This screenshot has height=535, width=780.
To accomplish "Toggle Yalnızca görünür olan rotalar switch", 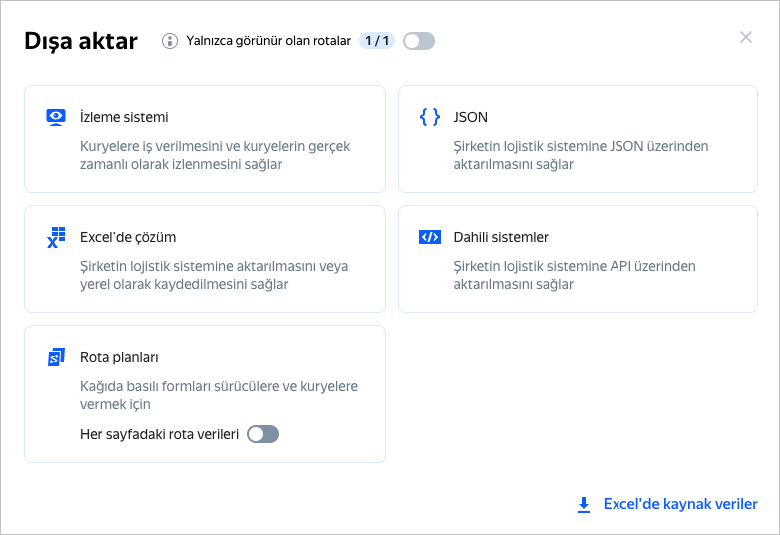I will 419,41.
